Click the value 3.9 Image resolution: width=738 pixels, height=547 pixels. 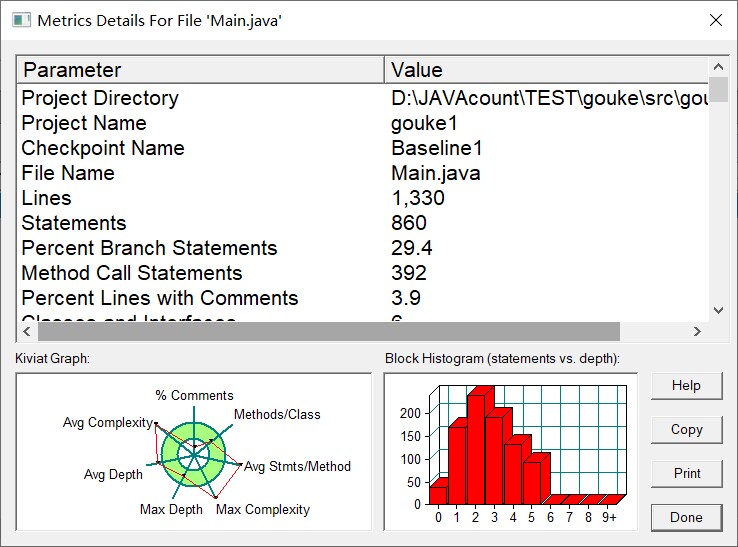pyautogui.click(x=406, y=298)
